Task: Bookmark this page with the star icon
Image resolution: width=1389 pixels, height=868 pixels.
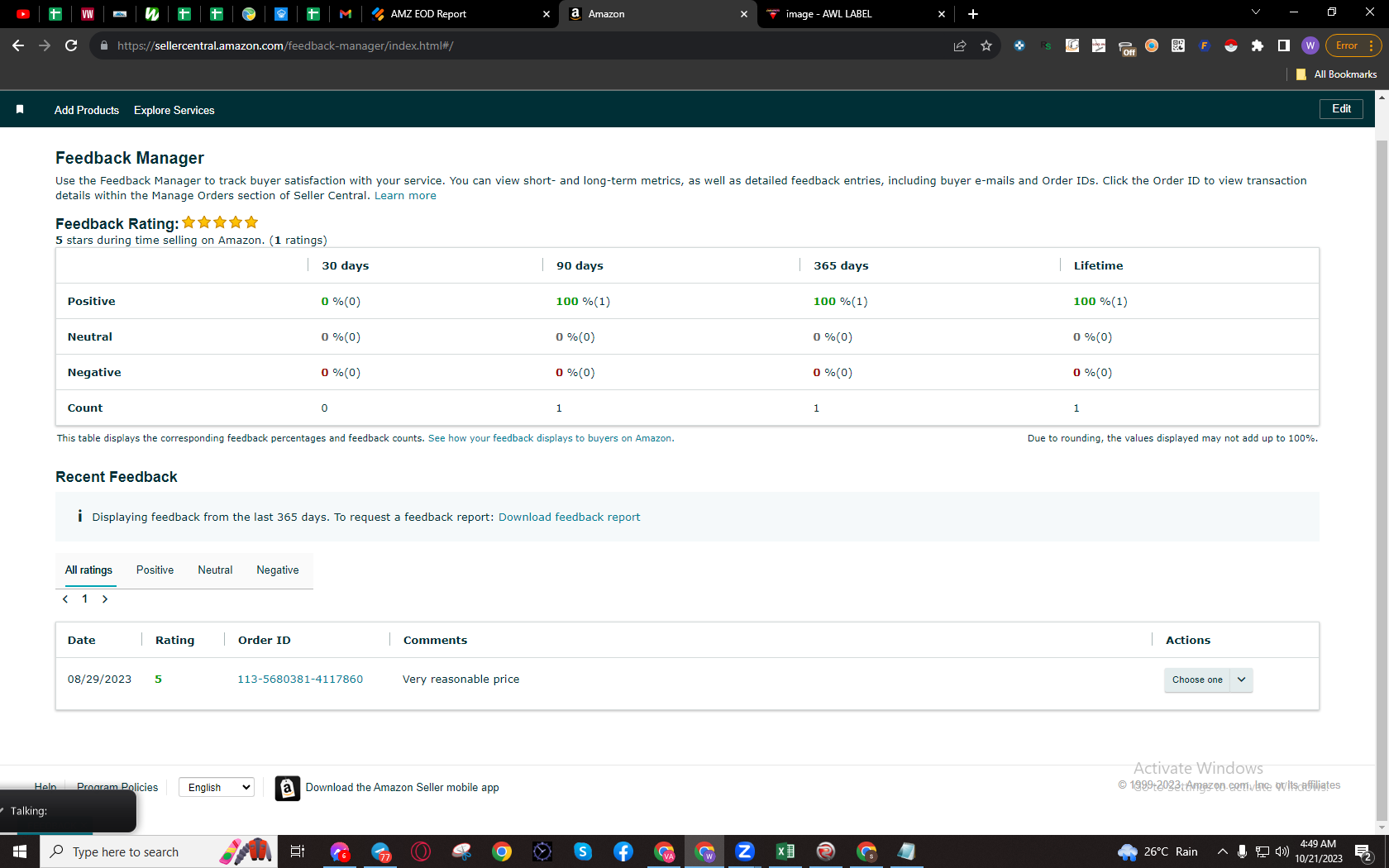Action: pyautogui.click(x=986, y=45)
